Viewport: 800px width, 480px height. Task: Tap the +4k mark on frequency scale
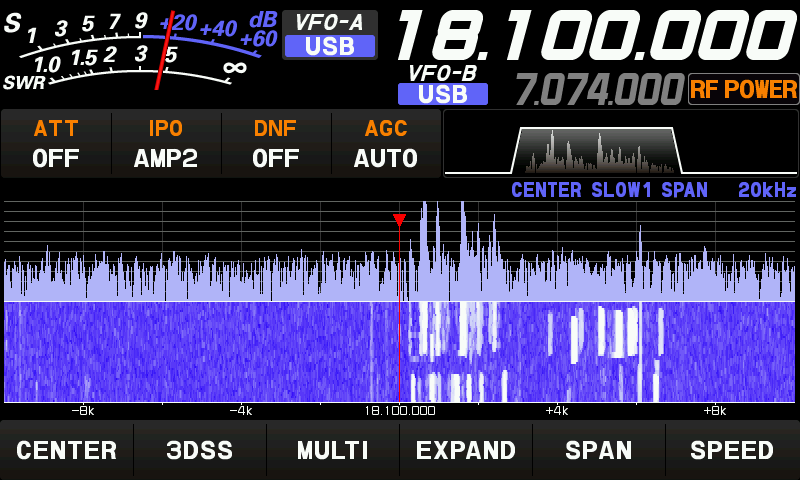[557, 410]
